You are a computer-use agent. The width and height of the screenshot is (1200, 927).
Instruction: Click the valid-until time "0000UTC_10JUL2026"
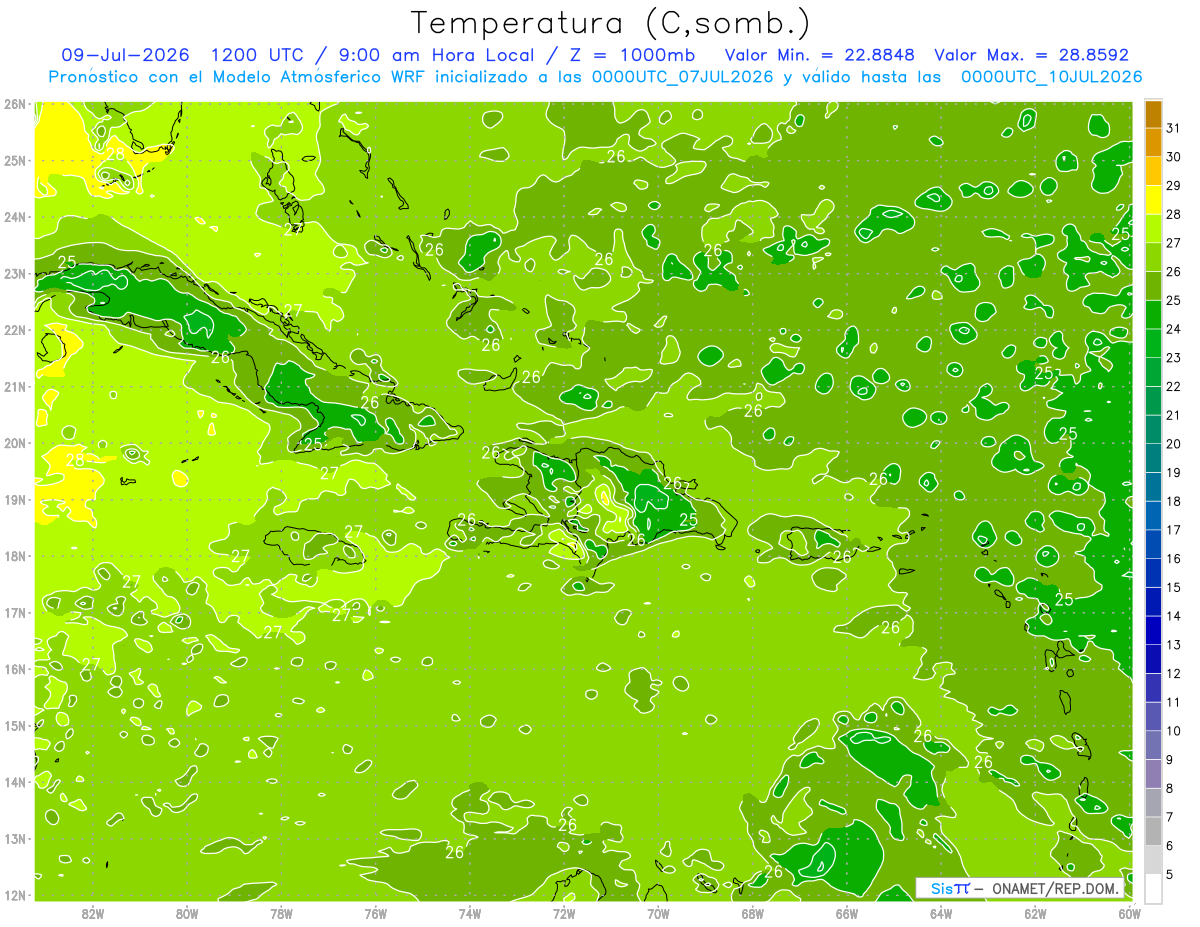click(x=1052, y=76)
